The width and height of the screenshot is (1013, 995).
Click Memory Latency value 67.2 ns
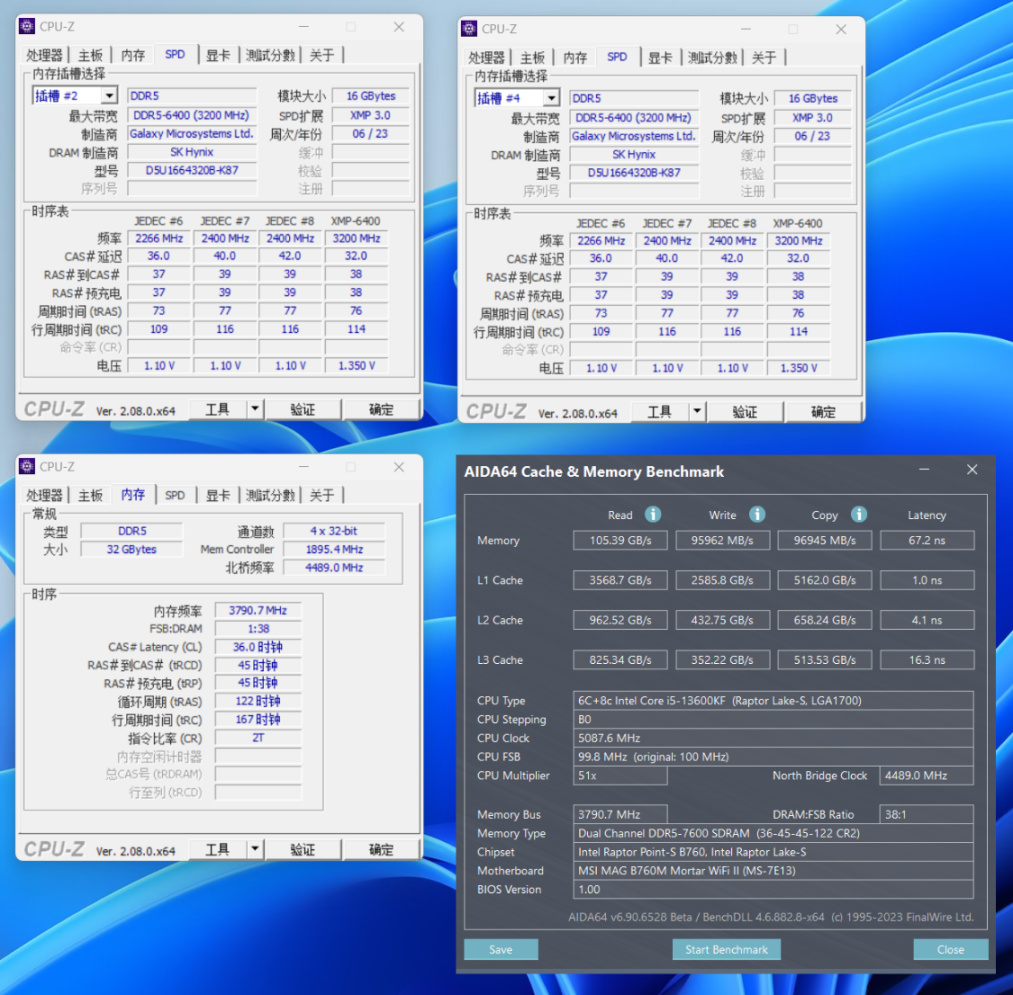(927, 540)
